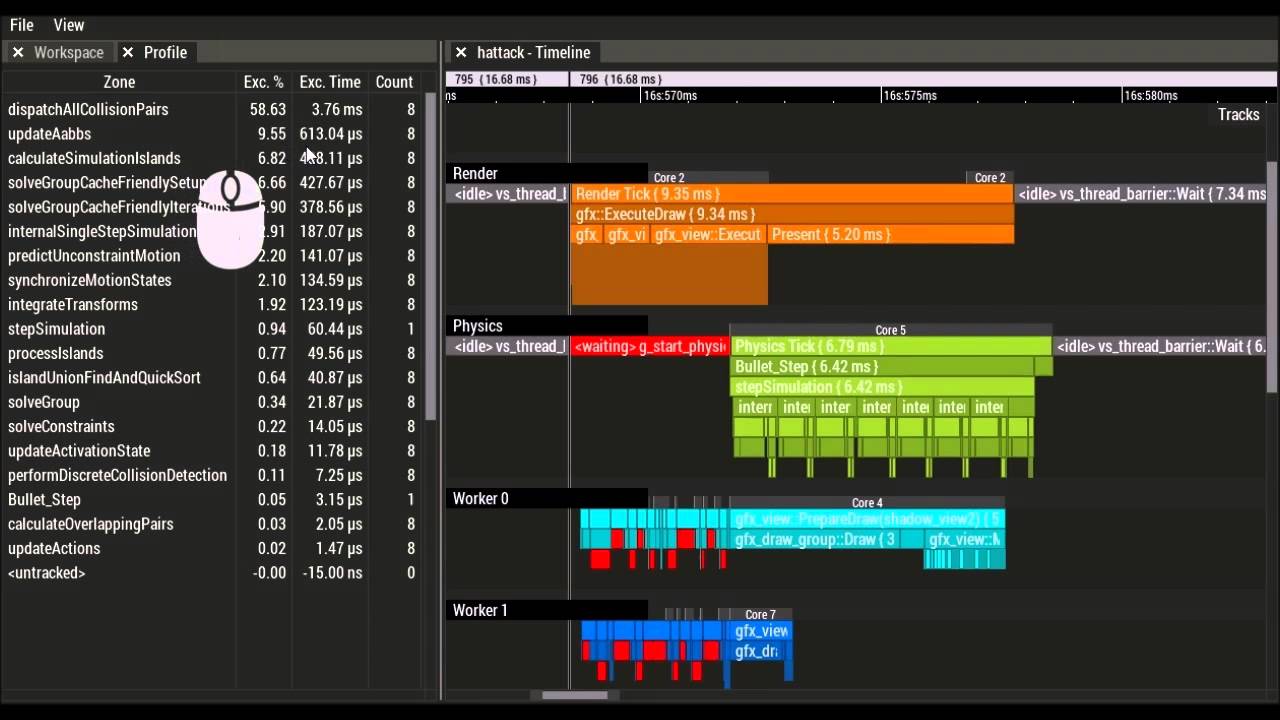Click the red waiting g_start_physics block

(x=649, y=347)
